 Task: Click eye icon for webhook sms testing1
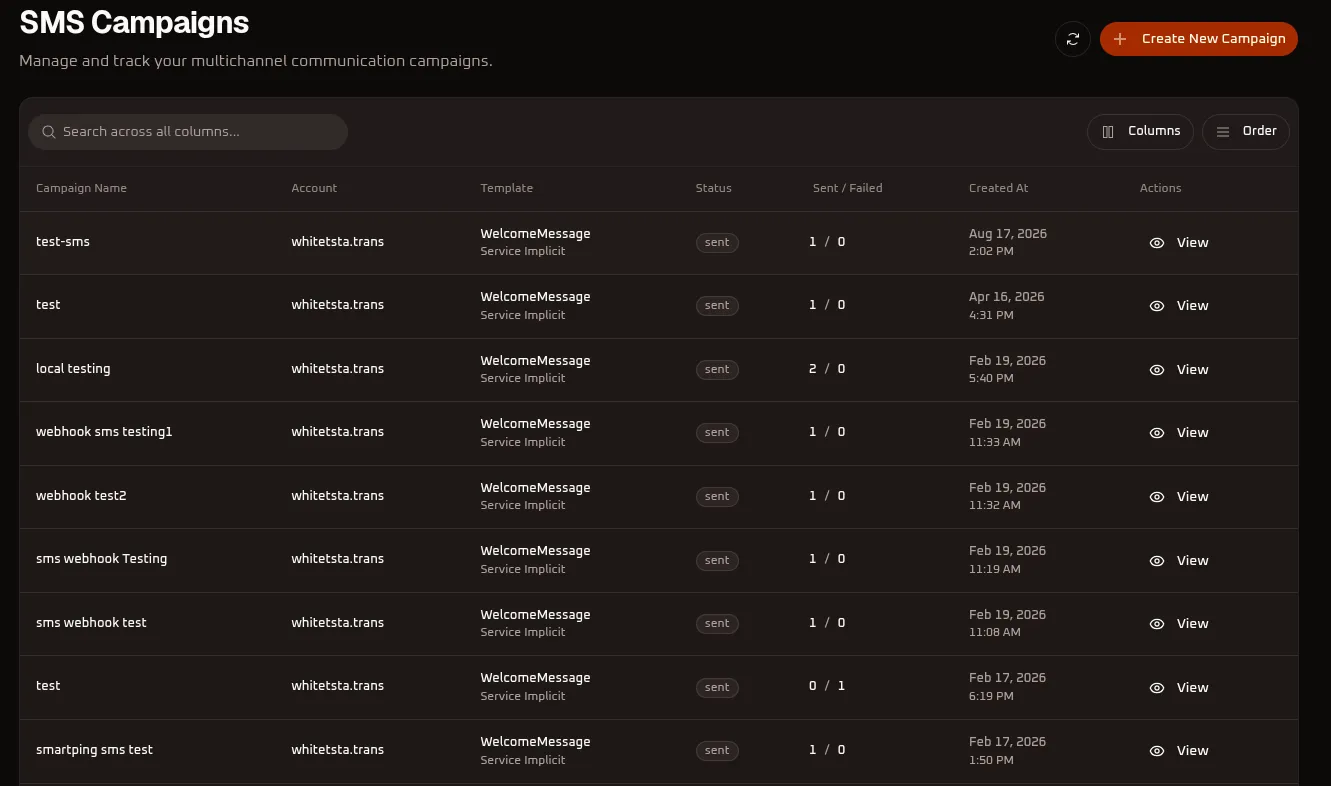1157,433
